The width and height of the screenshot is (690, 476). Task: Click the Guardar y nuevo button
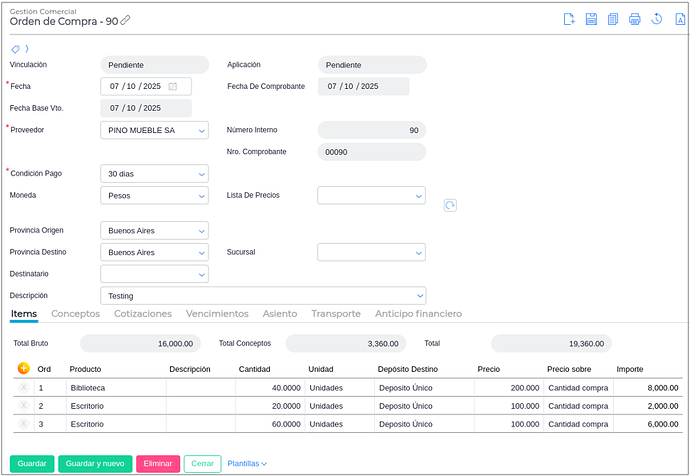point(95,464)
